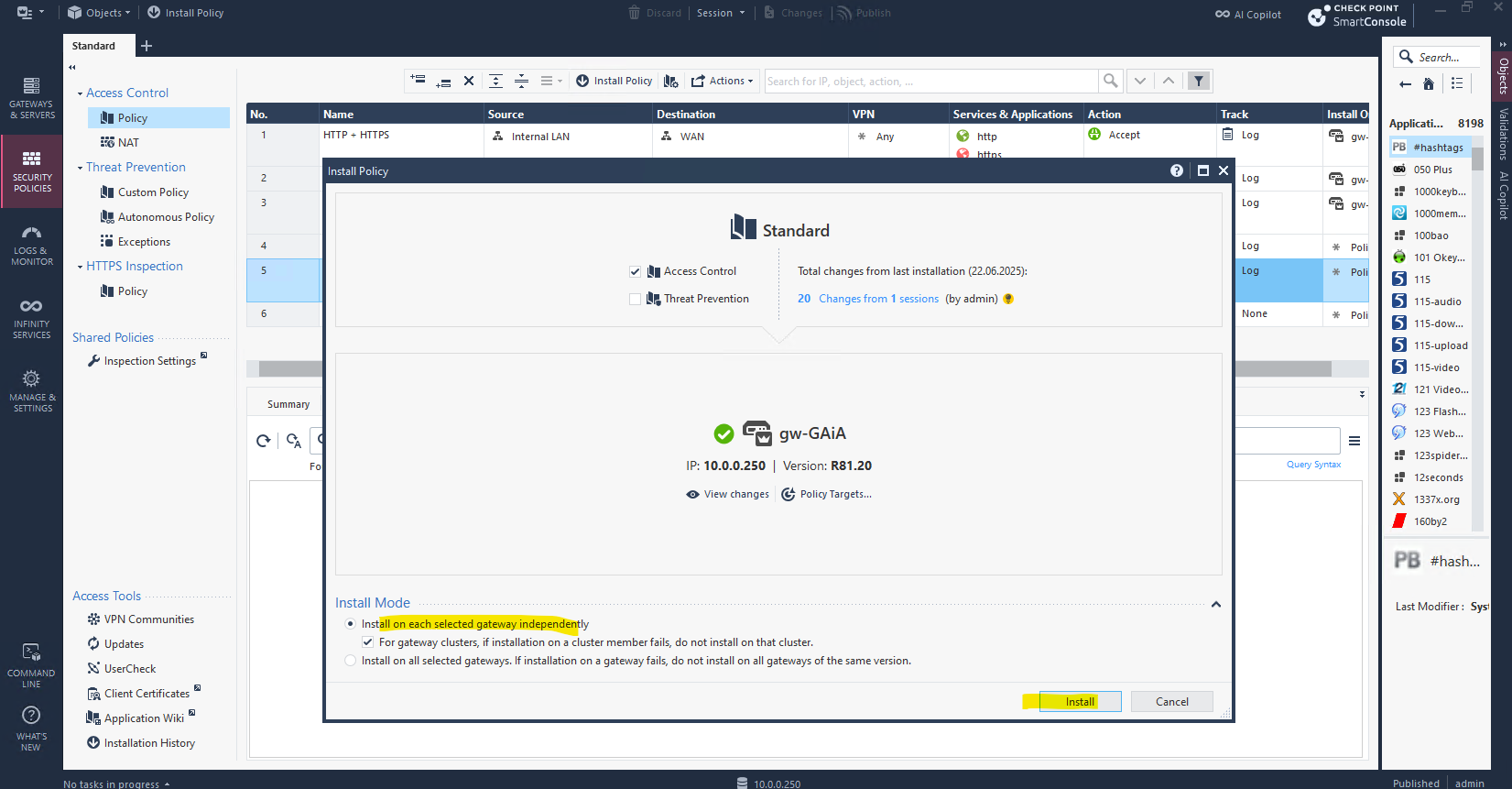Open the Summary tab
The height and width of the screenshot is (789, 1512).
click(288, 404)
